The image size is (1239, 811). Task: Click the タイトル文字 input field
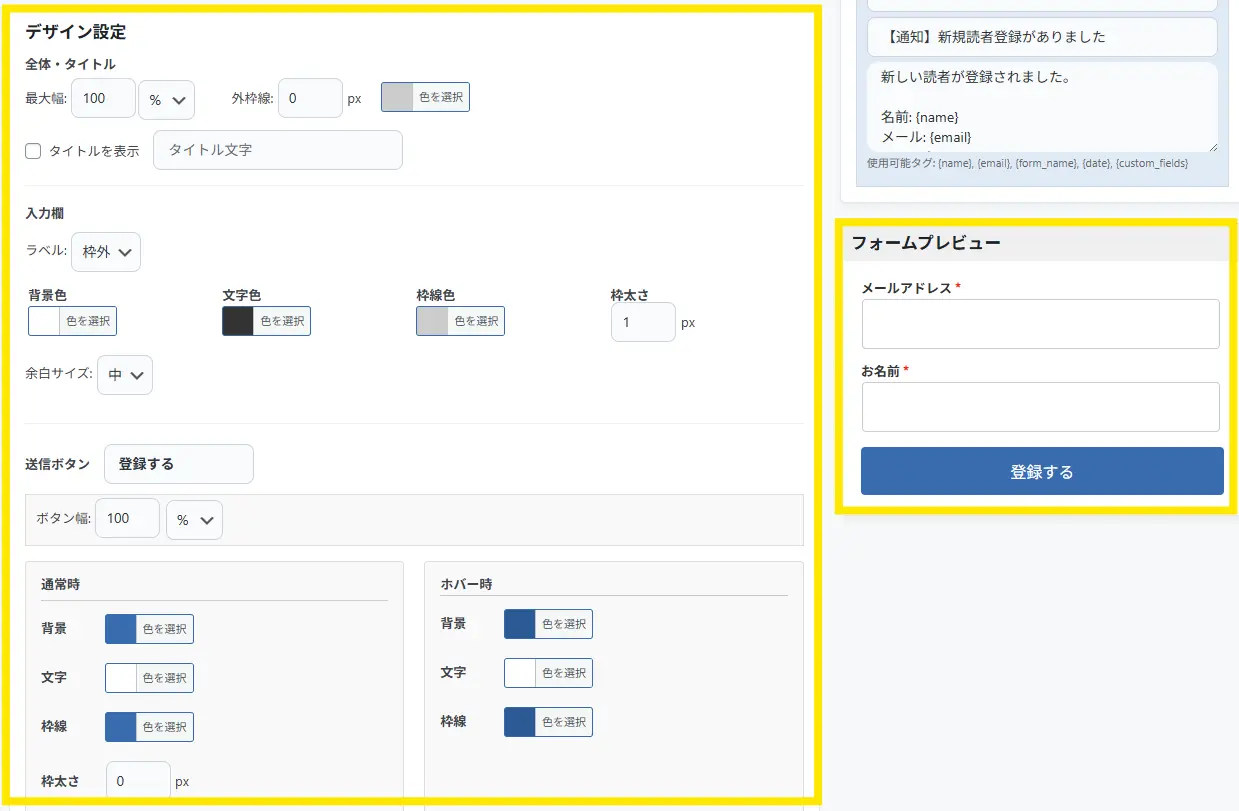[x=278, y=150]
